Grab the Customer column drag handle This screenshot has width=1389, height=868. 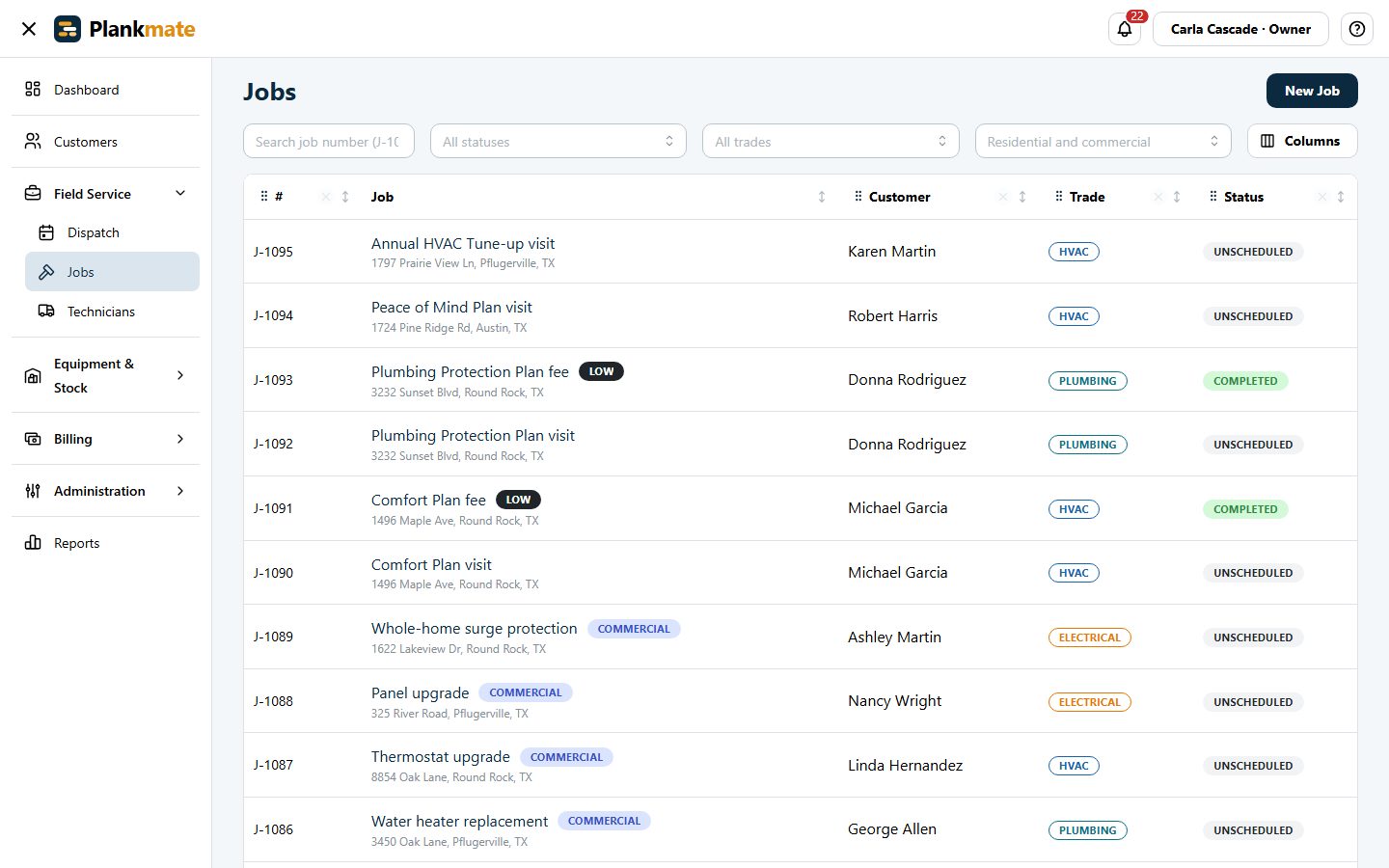[858, 197]
